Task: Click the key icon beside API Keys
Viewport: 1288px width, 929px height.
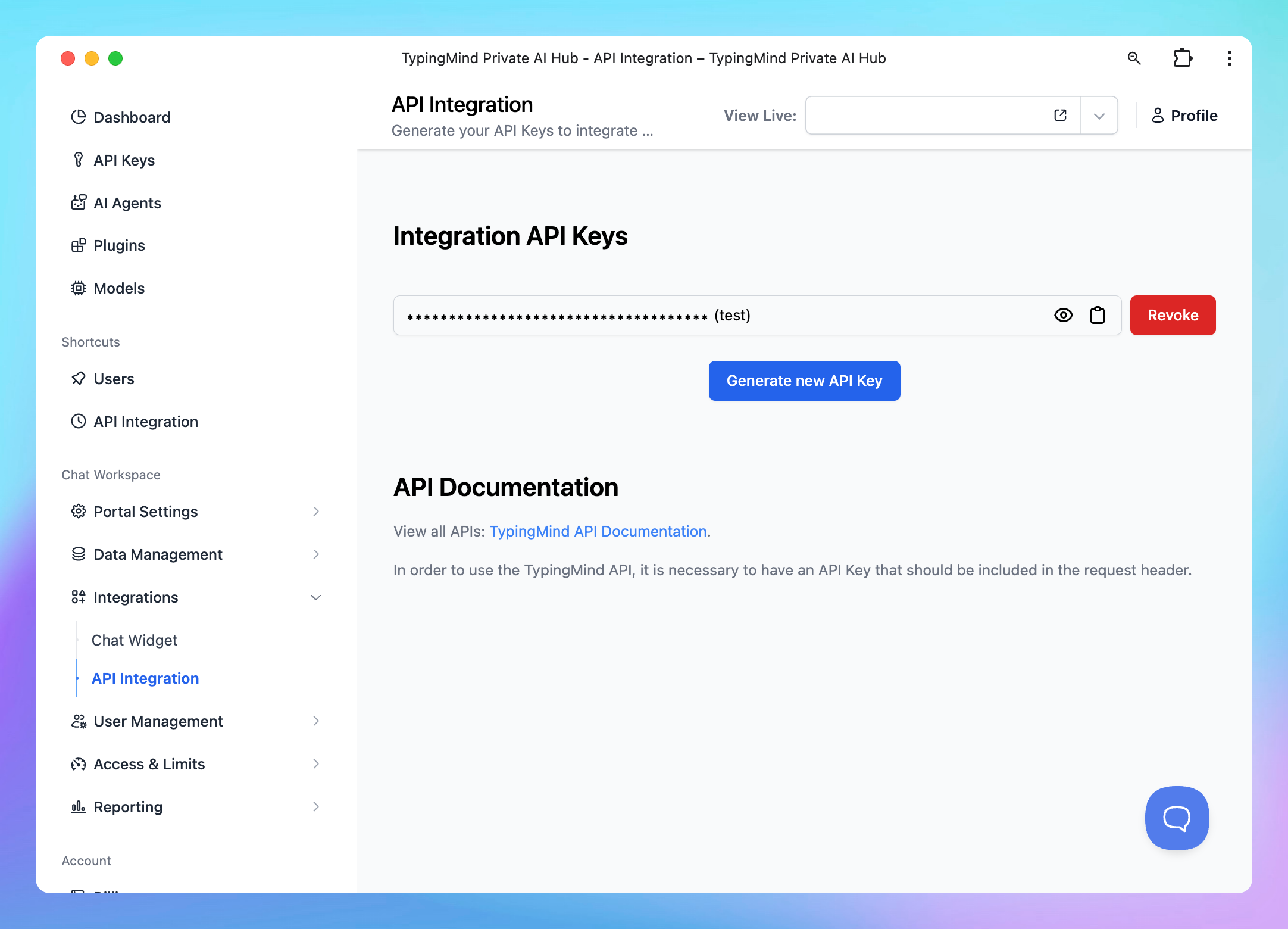Action: point(79,160)
